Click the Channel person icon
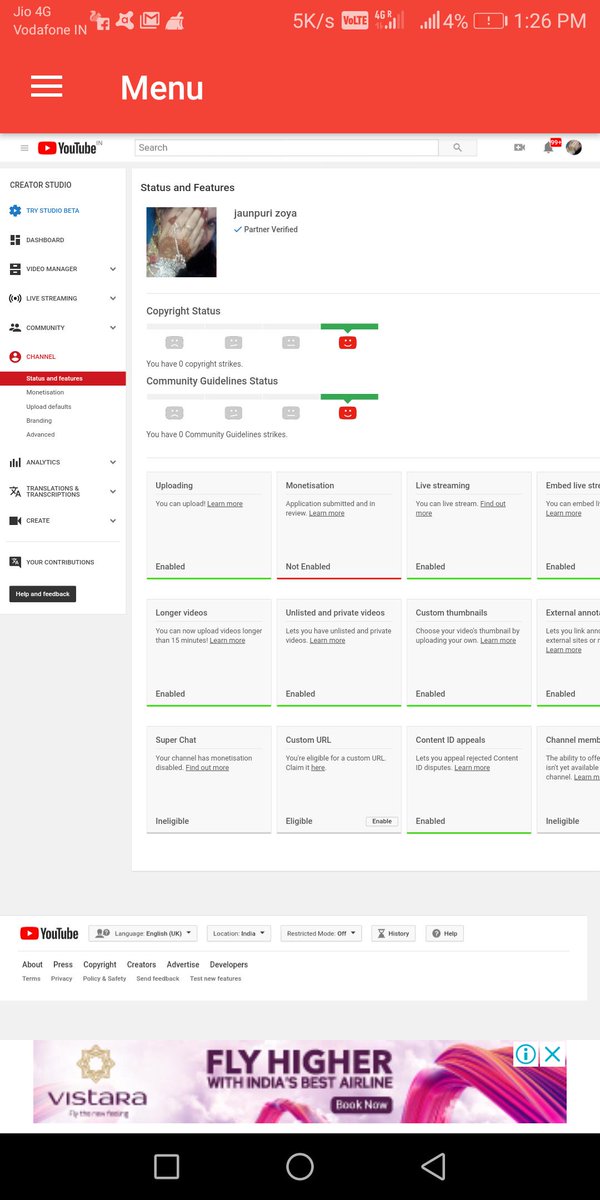600x1200 pixels. coord(15,357)
